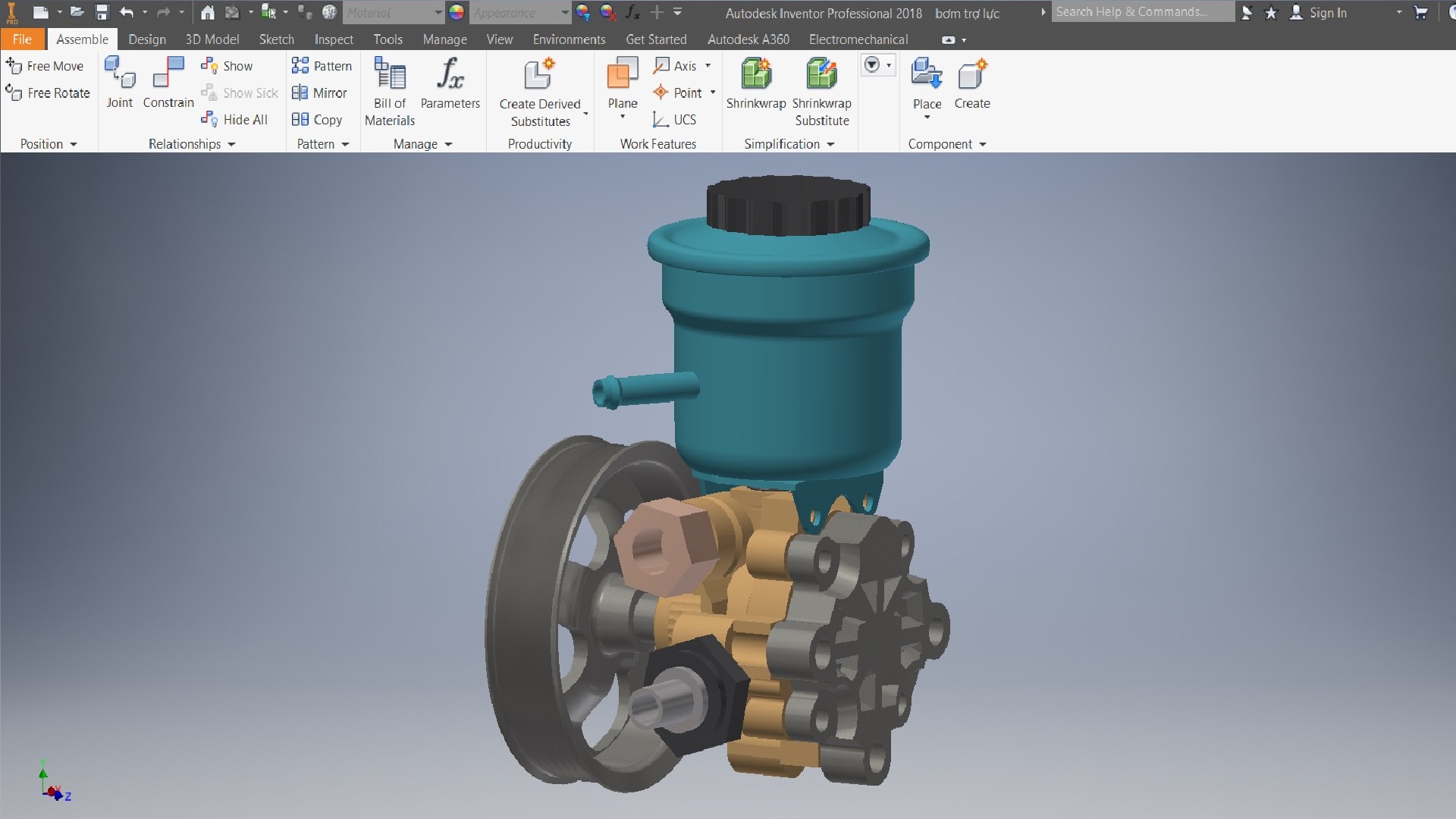The height and width of the screenshot is (819, 1456).
Task: Open the Appearance dropdown
Action: coord(519,12)
